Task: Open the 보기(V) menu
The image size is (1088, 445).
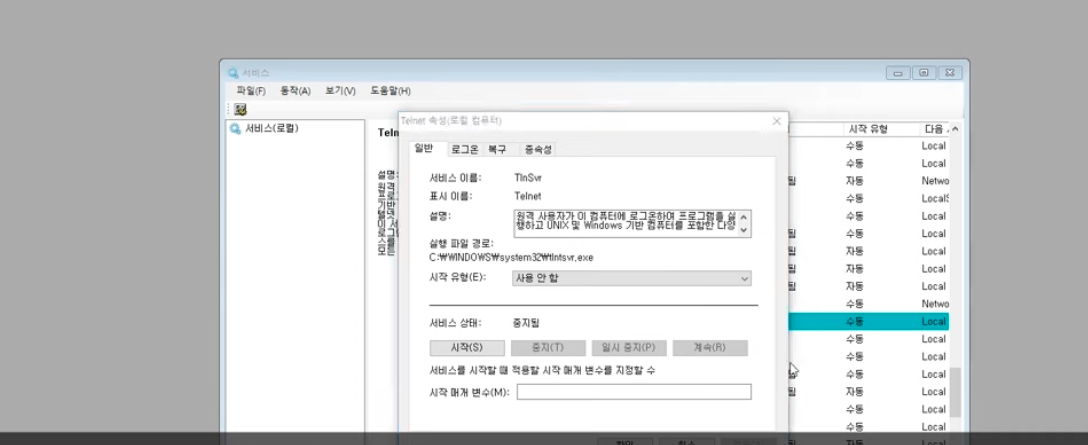Action: [340, 91]
